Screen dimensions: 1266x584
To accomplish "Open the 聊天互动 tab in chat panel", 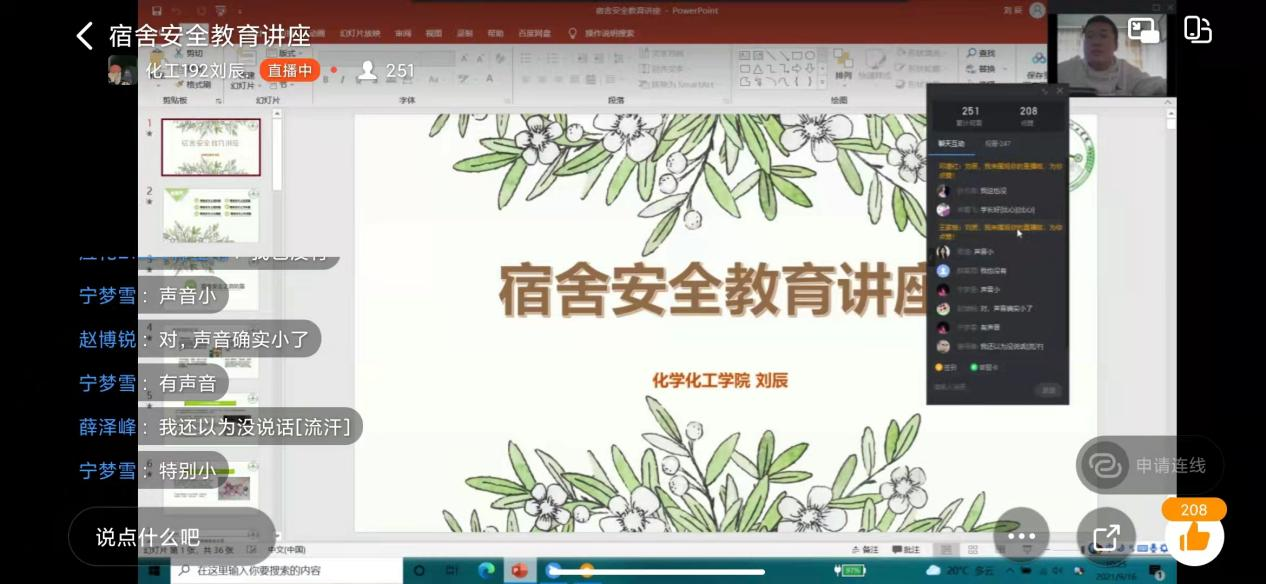I will point(951,144).
